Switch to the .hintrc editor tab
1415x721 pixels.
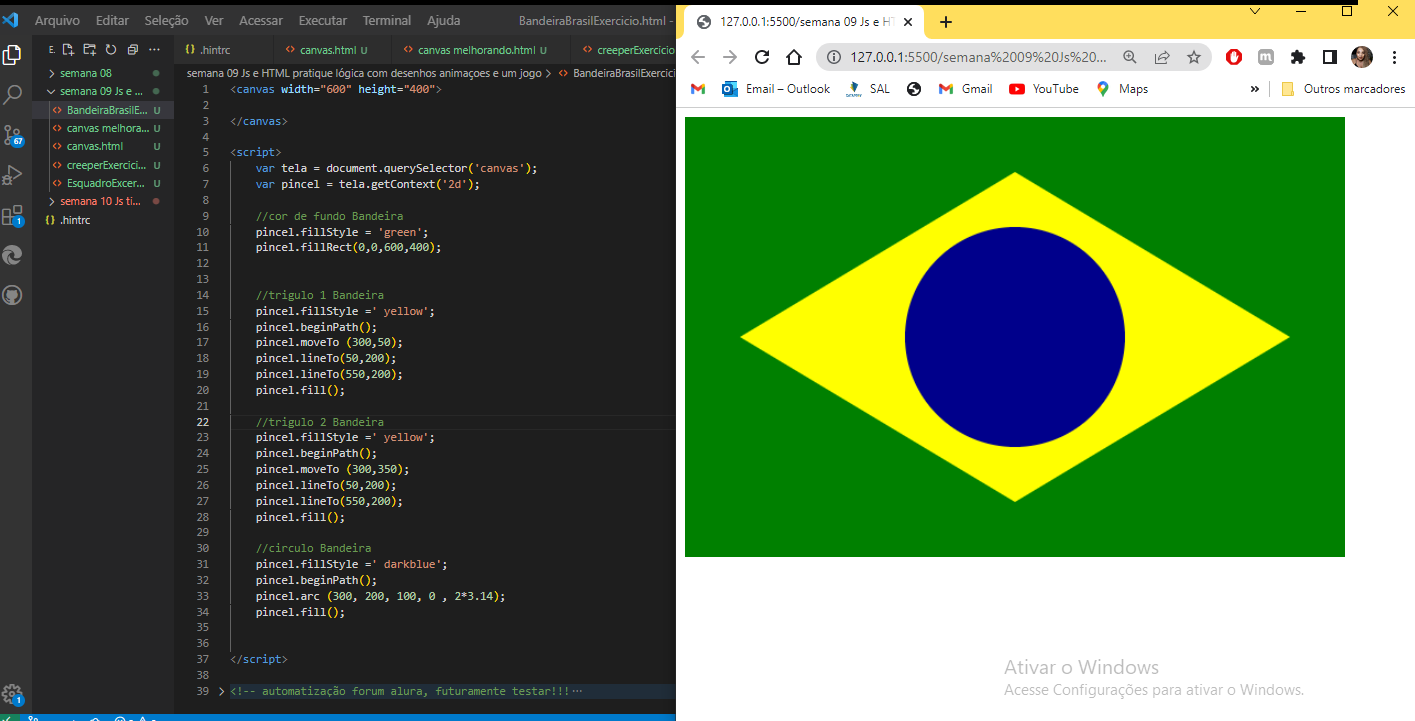click(223, 50)
